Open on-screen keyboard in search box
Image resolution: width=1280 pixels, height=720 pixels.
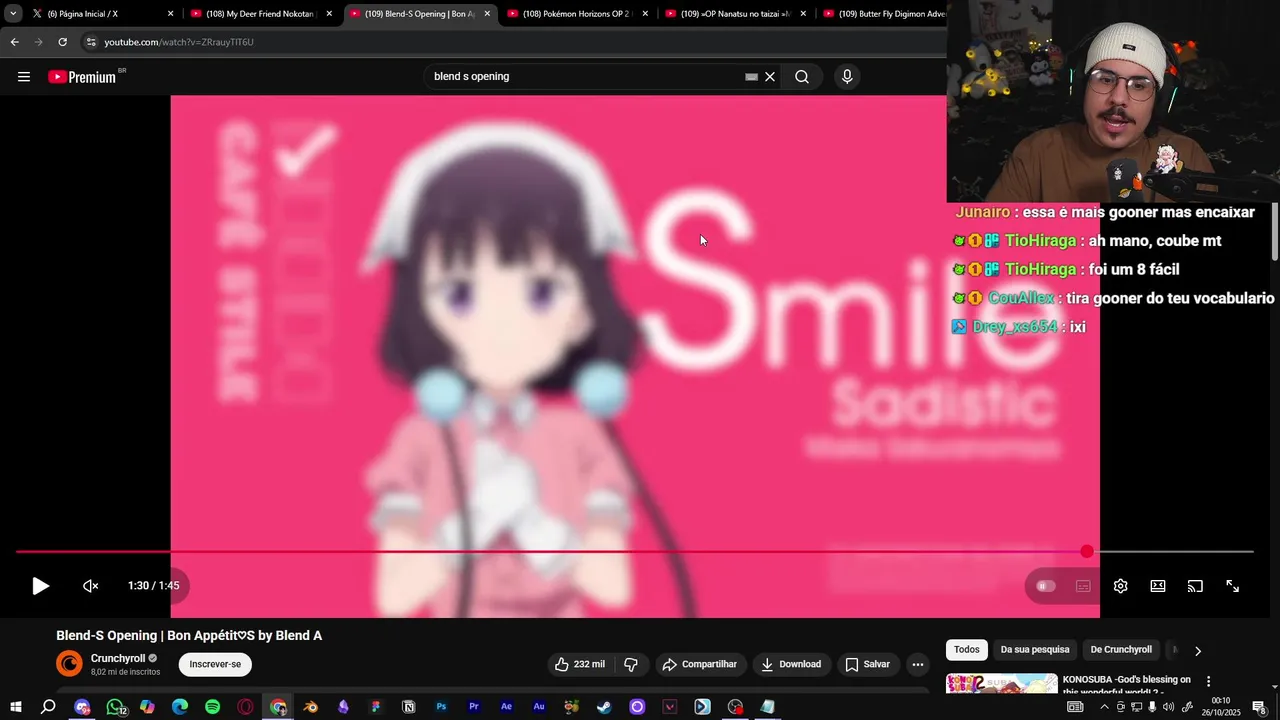pos(751,77)
